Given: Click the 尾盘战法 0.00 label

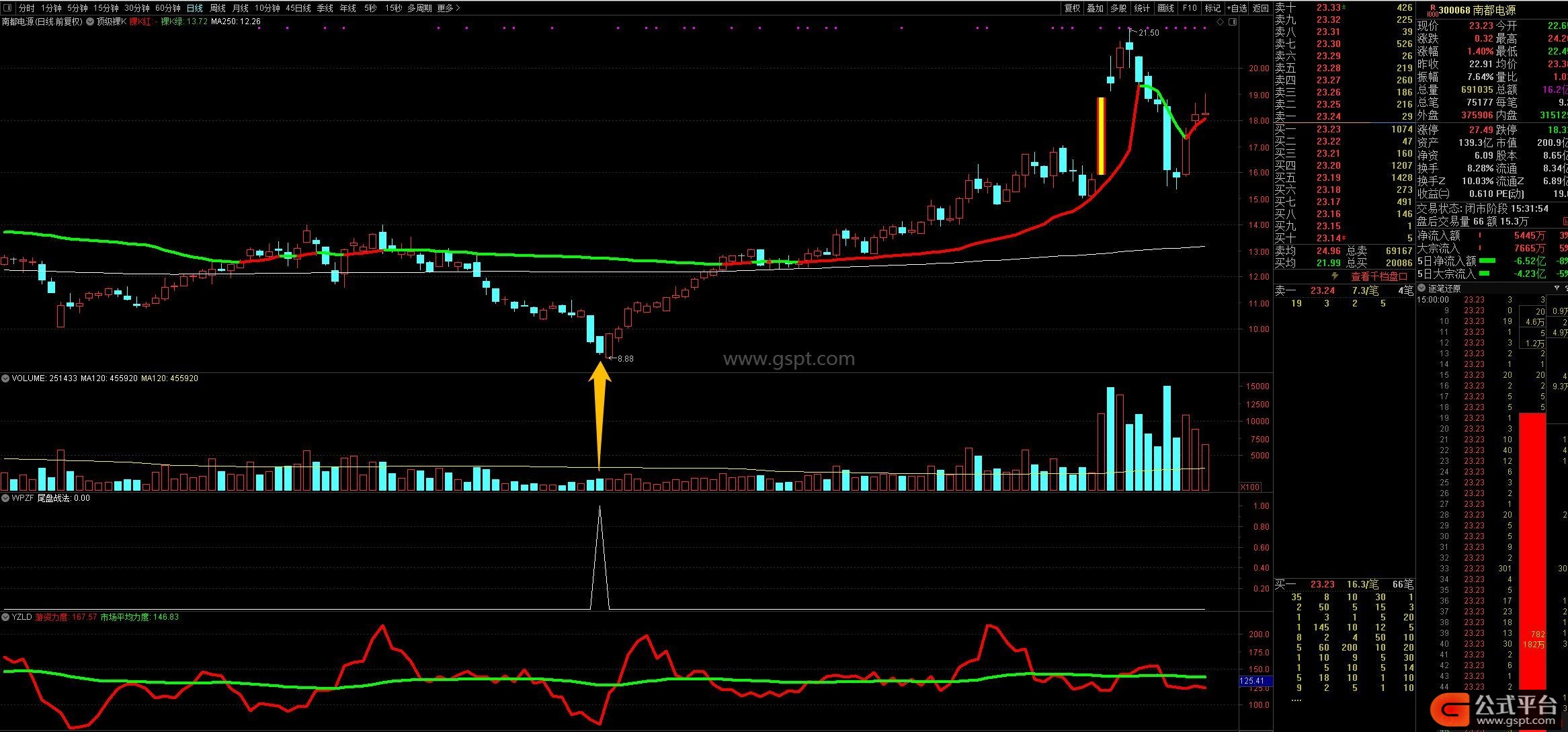Looking at the screenshot, I should pos(63,498).
